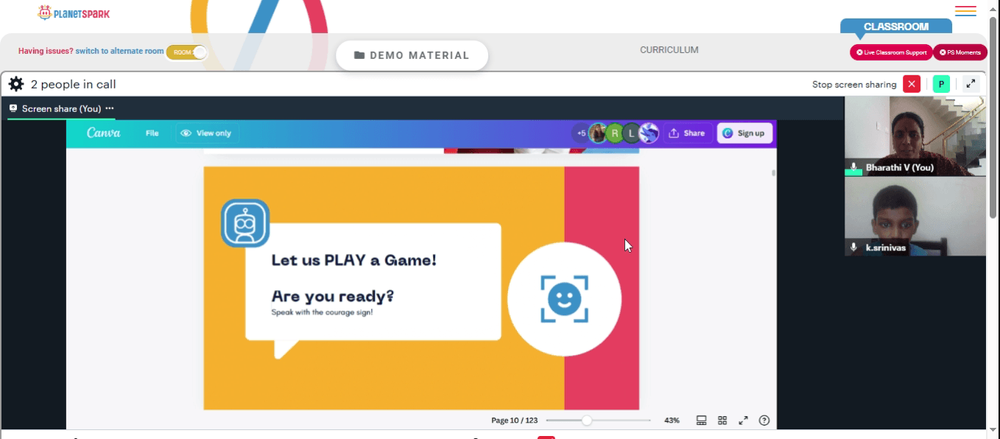The width and height of the screenshot is (1000, 439).
Task: Enter Canva fullscreen presentation mode
Action: (x=743, y=420)
